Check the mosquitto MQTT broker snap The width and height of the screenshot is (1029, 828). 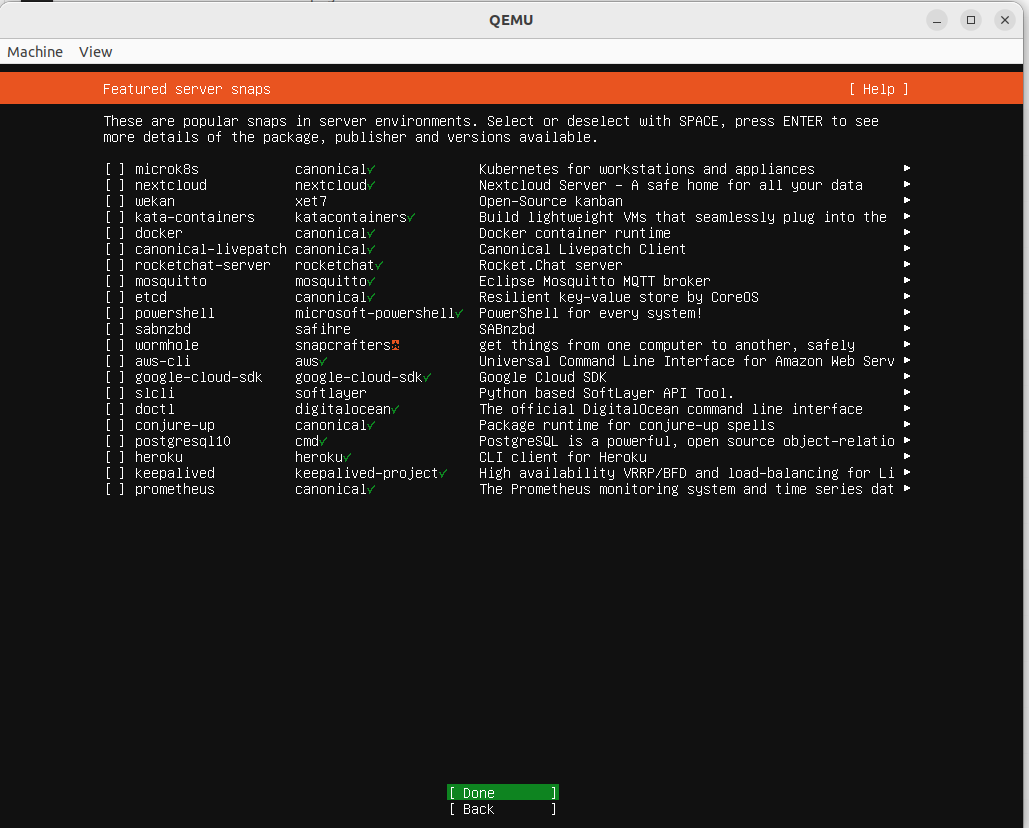[x=114, y=281]
